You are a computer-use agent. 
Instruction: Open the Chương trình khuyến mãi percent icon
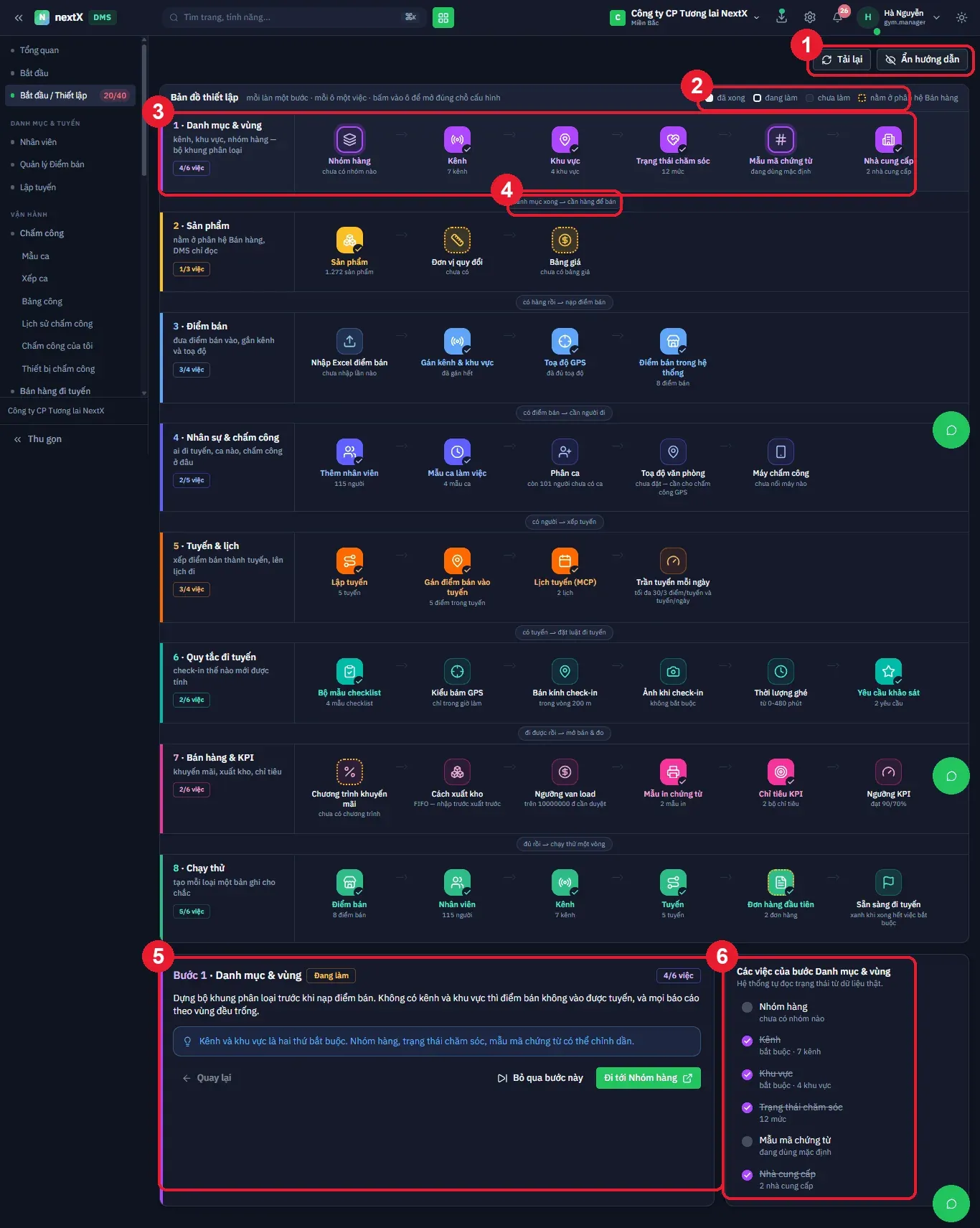pyautogui.click(x=349, y=772)
